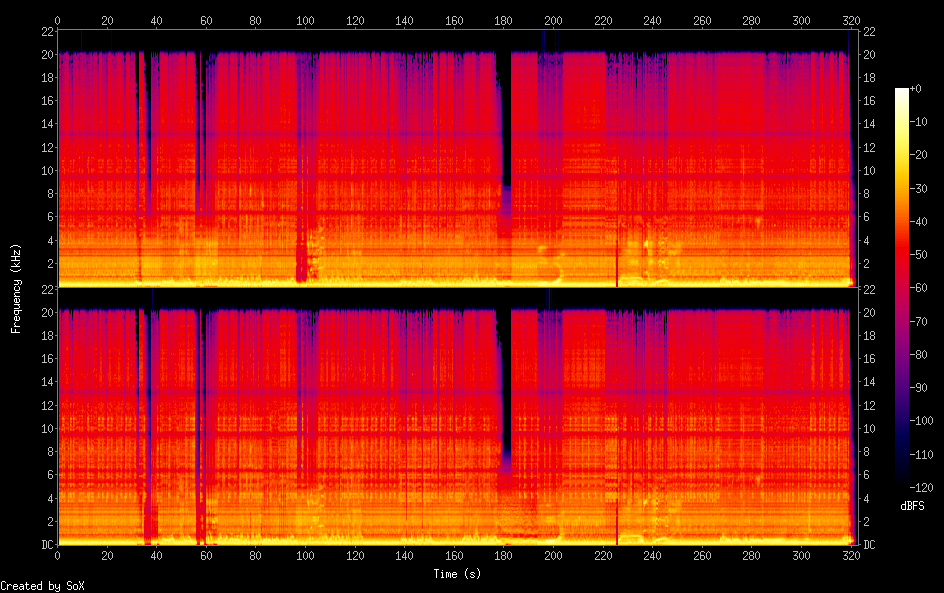Click the upper channel spectrogram plot
The width and height of the screenshot is (944, 593).
coord(457,158)
